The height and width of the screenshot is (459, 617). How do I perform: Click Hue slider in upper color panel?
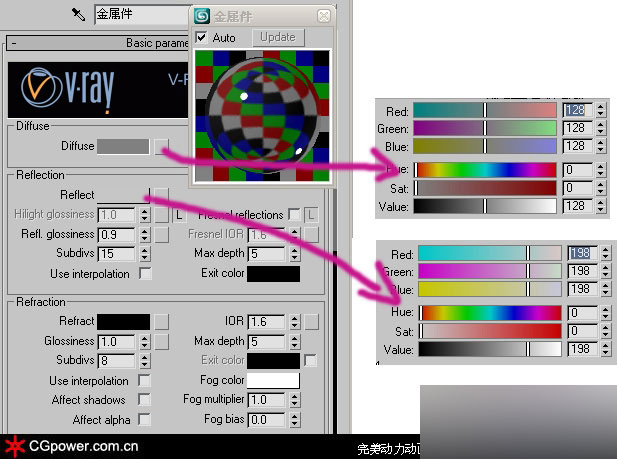(485, 170)
